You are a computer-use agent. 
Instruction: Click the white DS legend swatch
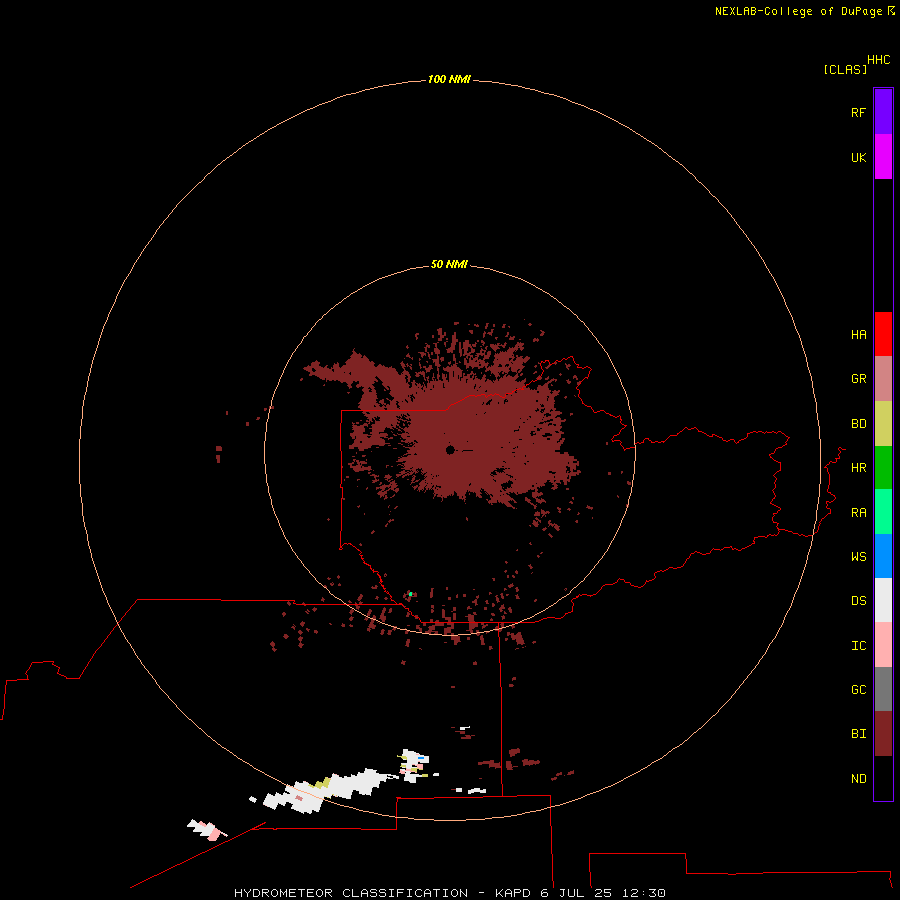[883, 600]
